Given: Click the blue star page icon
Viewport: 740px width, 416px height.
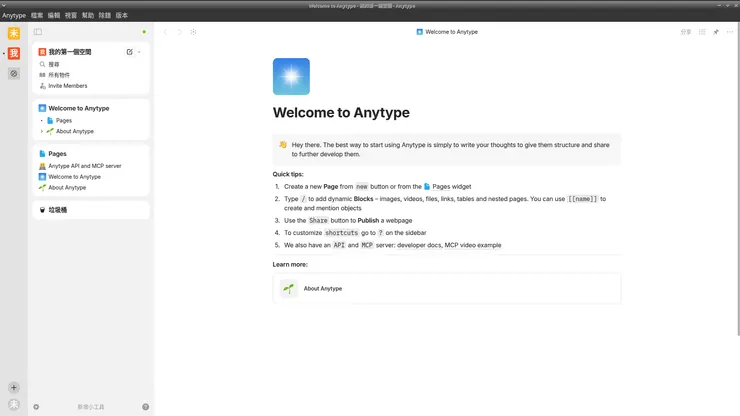Looking at the screenshot, I should [x=291, y=76].
